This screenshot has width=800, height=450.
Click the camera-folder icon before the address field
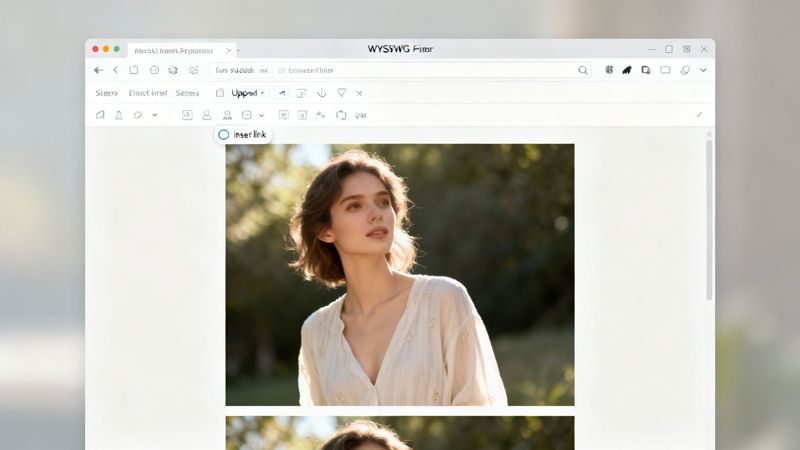(193, 70)
